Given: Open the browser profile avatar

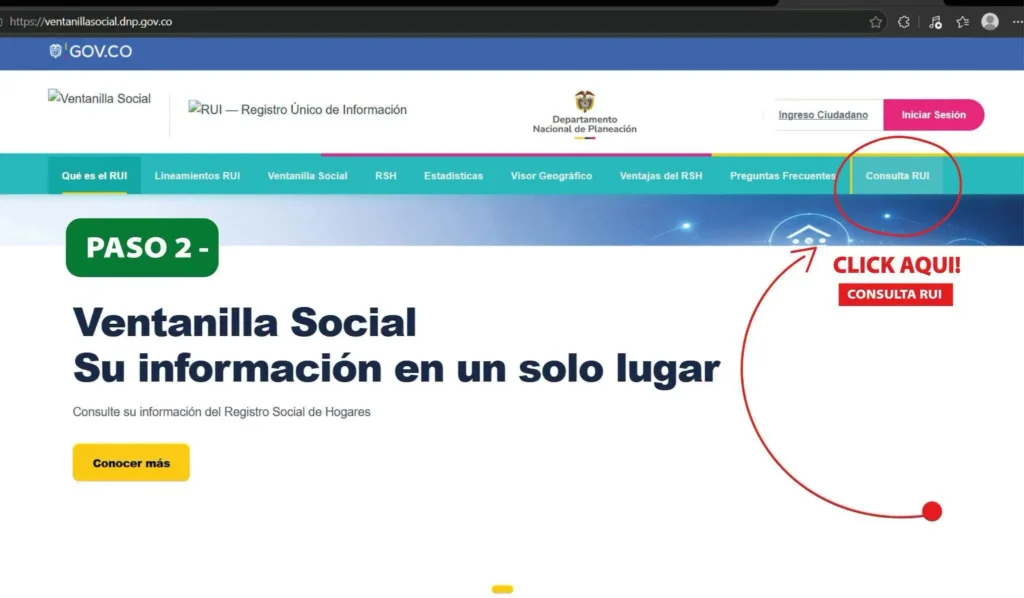Looking at the screenshot, I should click(990, 22).
